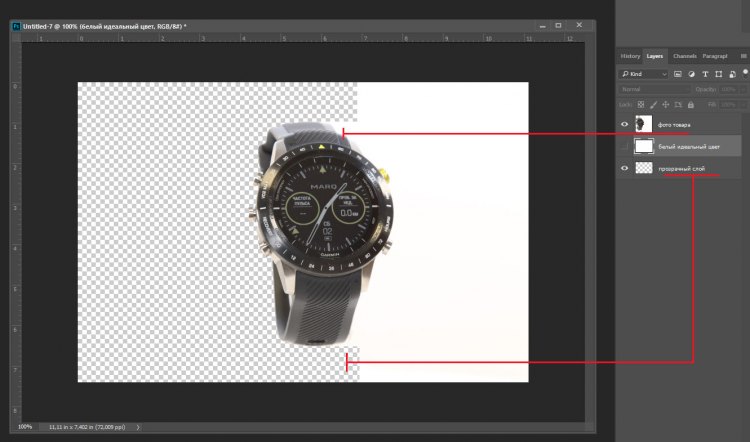
Task: Open the Paragraph panel tab
Action: (x=715, y=56)
